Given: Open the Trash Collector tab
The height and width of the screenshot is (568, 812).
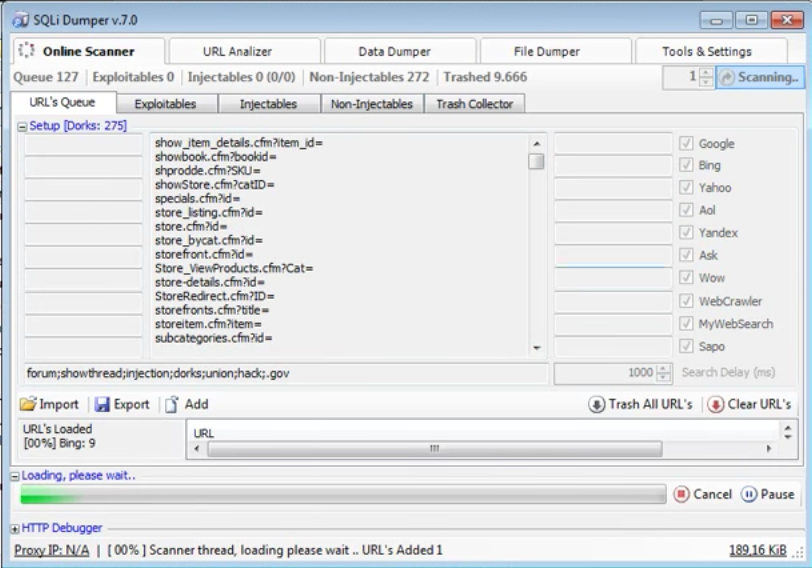Looking at the screenshot, I should tap(474, 104).
